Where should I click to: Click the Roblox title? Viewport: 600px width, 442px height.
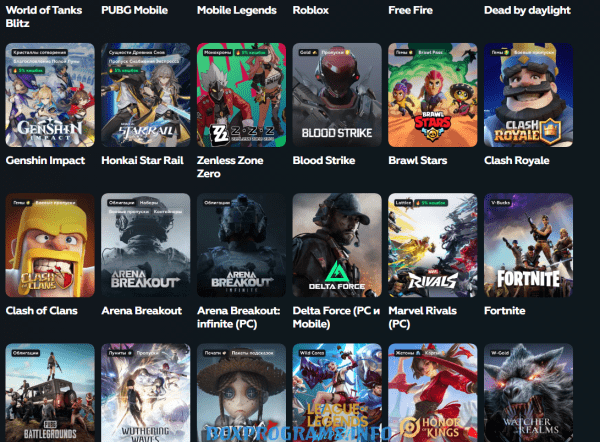click(310, 10)
